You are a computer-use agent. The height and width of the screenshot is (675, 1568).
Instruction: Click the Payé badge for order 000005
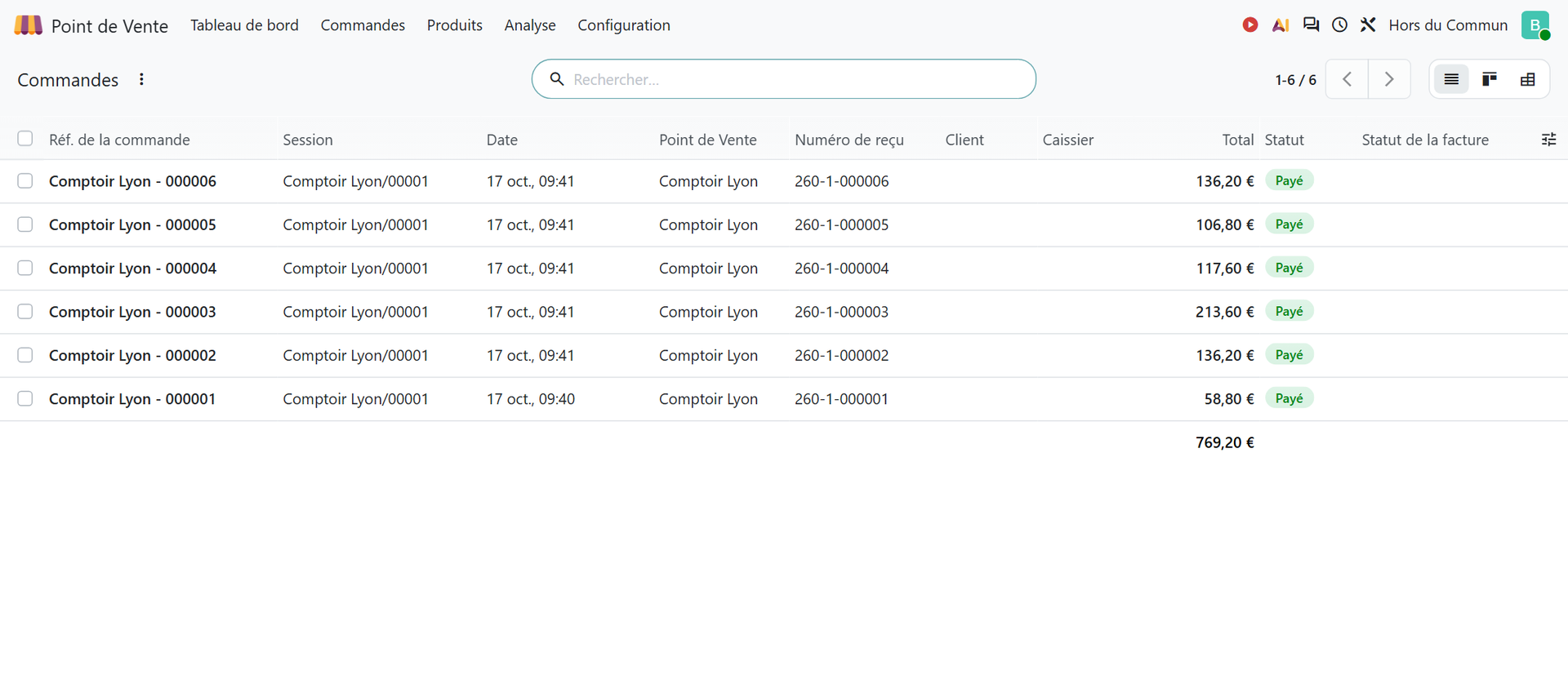1289,224
